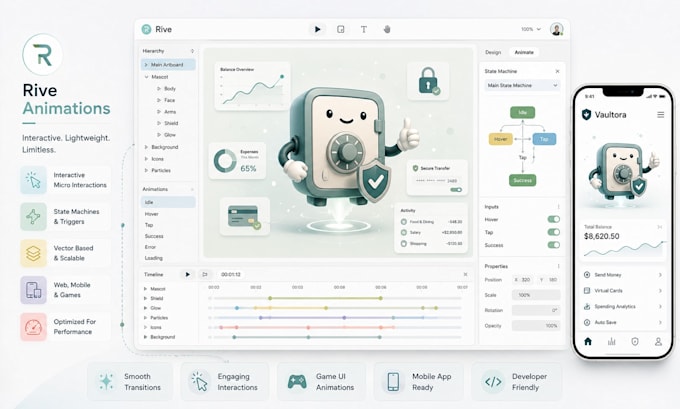Select the Success animation in the list
The width and height of the screenshot is (680, 409).
(x=168, y=236)
